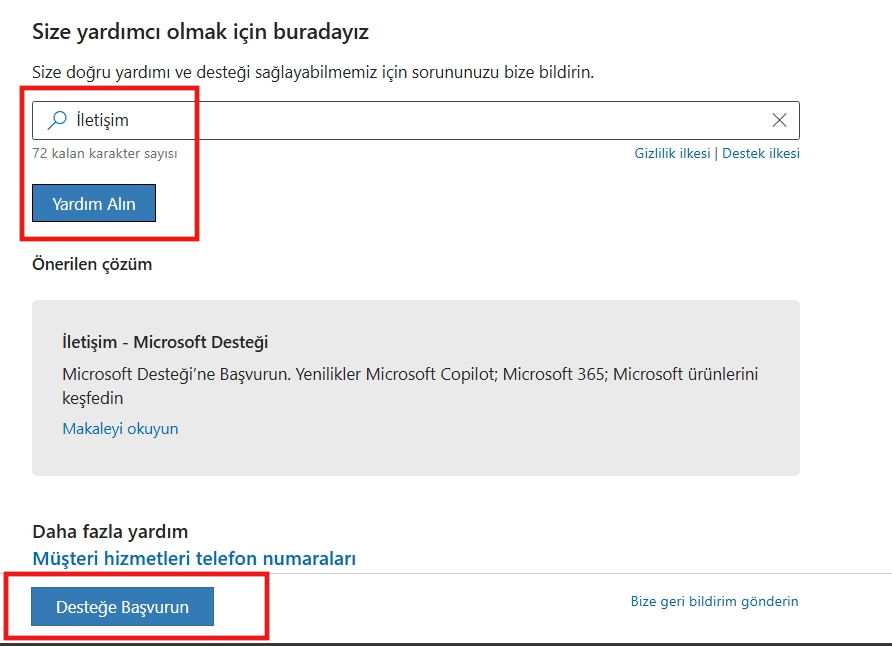Open the Gizlilik ilkesi link
This screenshot has width=892, height=646.
pos(672,153)
